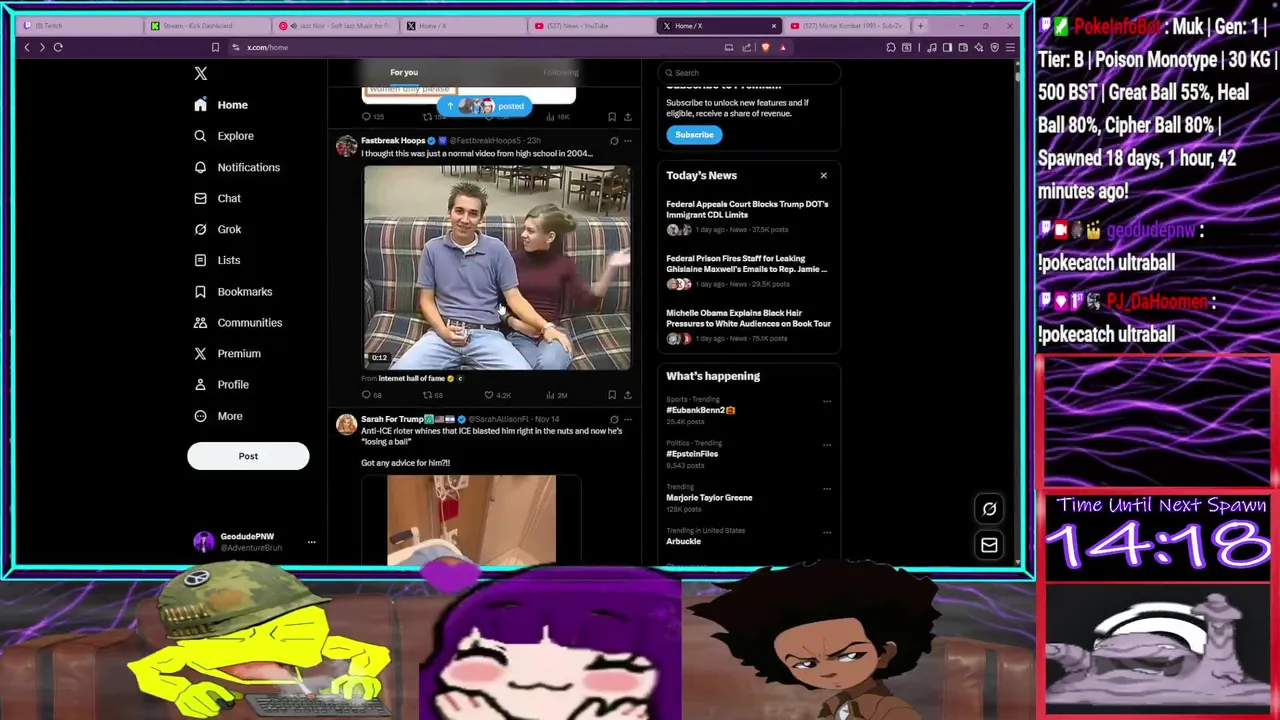This screenshot has height=720, width=1280.
Task: Open more menu for #EubankBenn2 trend
Action: tap(826, 401)
